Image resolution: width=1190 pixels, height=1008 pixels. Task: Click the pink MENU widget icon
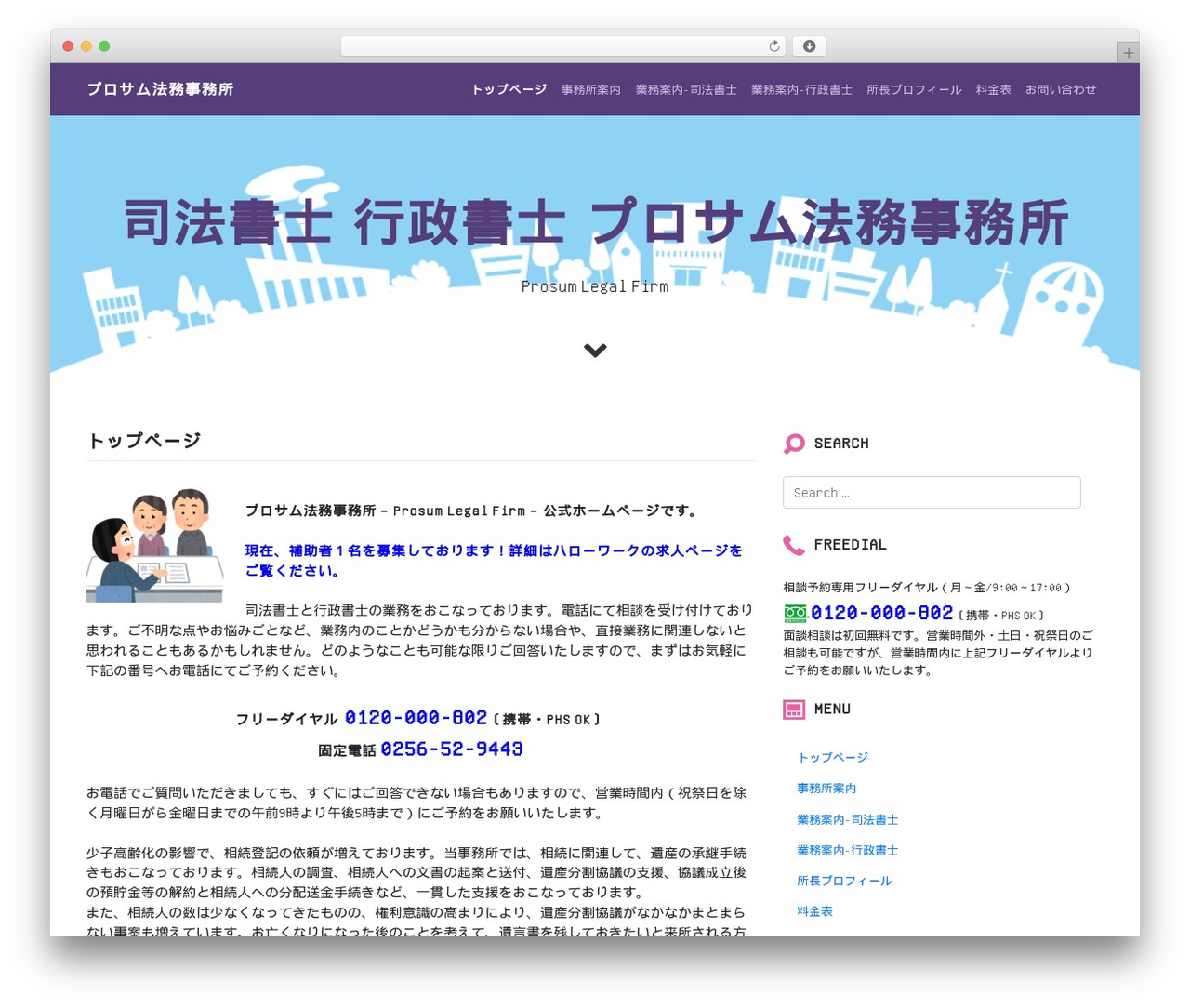(x=794, y=710)
